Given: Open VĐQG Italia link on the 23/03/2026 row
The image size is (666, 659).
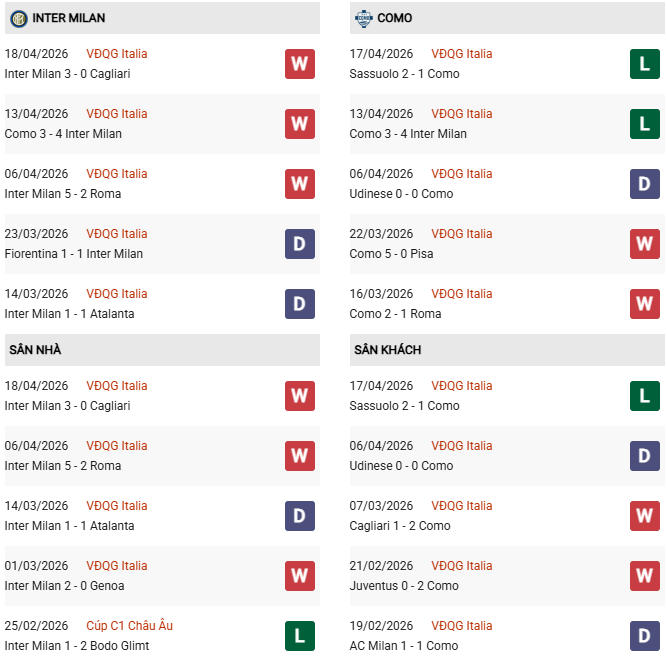Looking at the screenshot, I should point(116,234).
